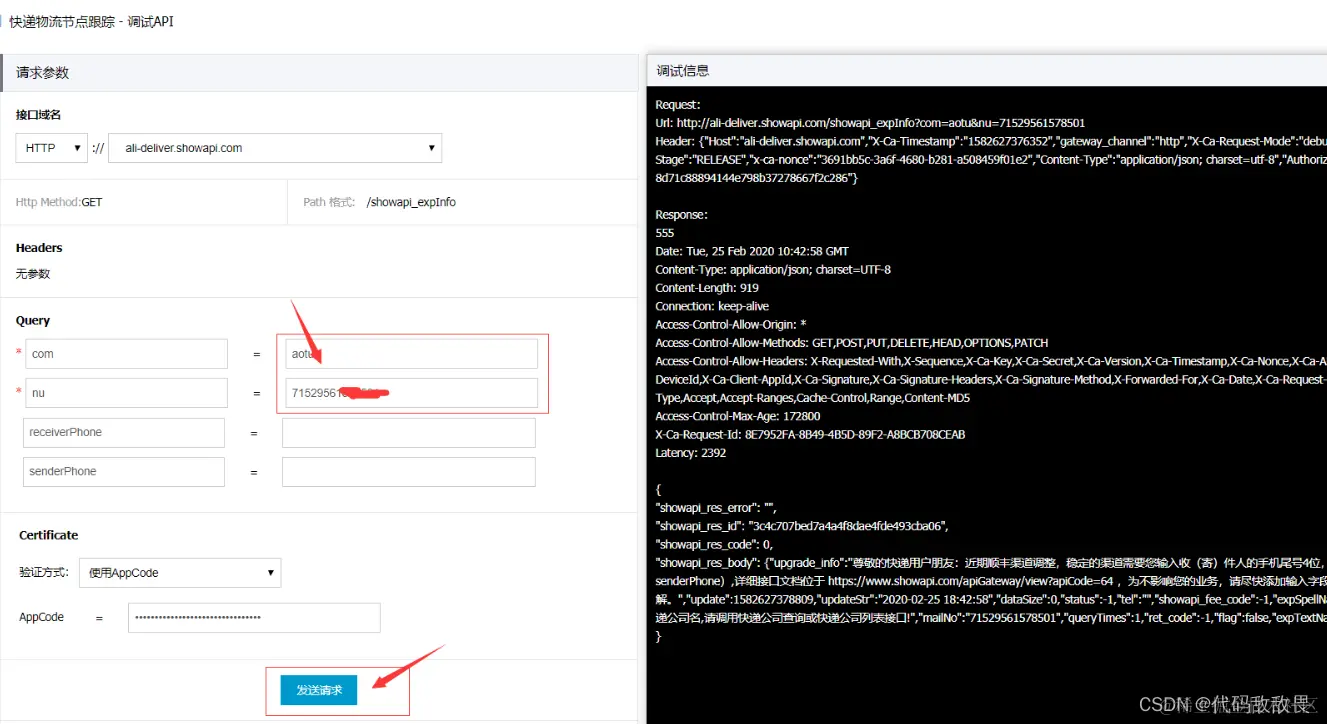Click the Content-Length: 919 line
The height and width of the screenshot is (724, 1327).
coord(707,288)
